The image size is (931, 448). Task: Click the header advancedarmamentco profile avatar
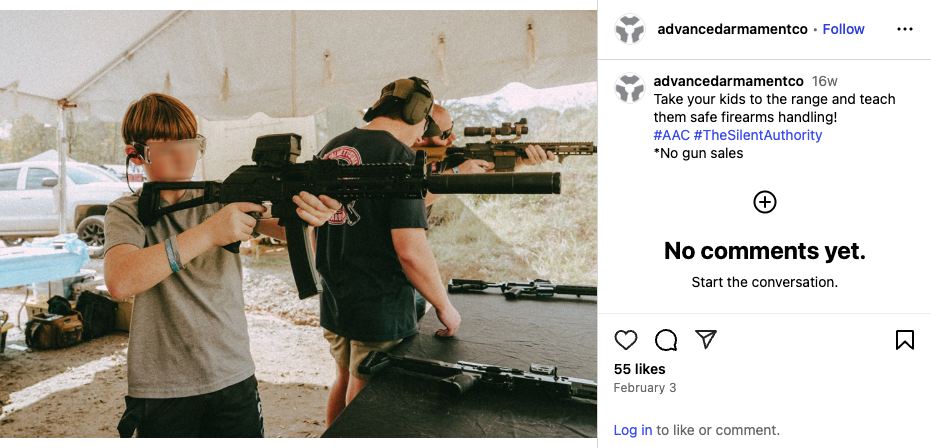coord(630,29)
